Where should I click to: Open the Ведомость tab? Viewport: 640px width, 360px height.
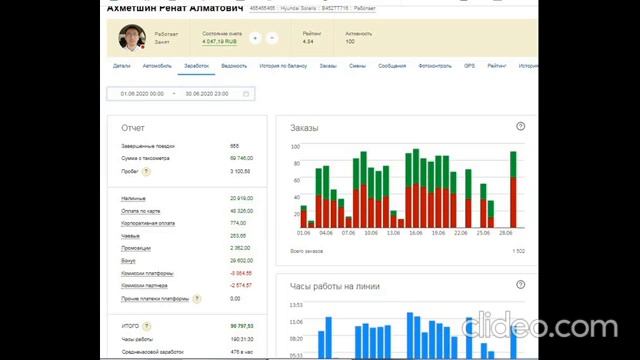click(234, 66)
